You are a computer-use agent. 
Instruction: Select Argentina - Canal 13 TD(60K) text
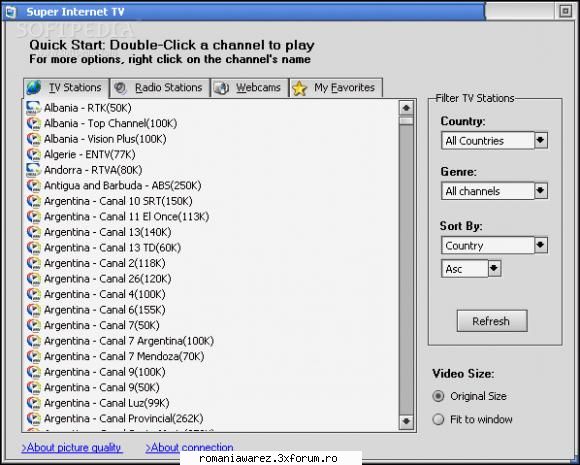(112, 248)
